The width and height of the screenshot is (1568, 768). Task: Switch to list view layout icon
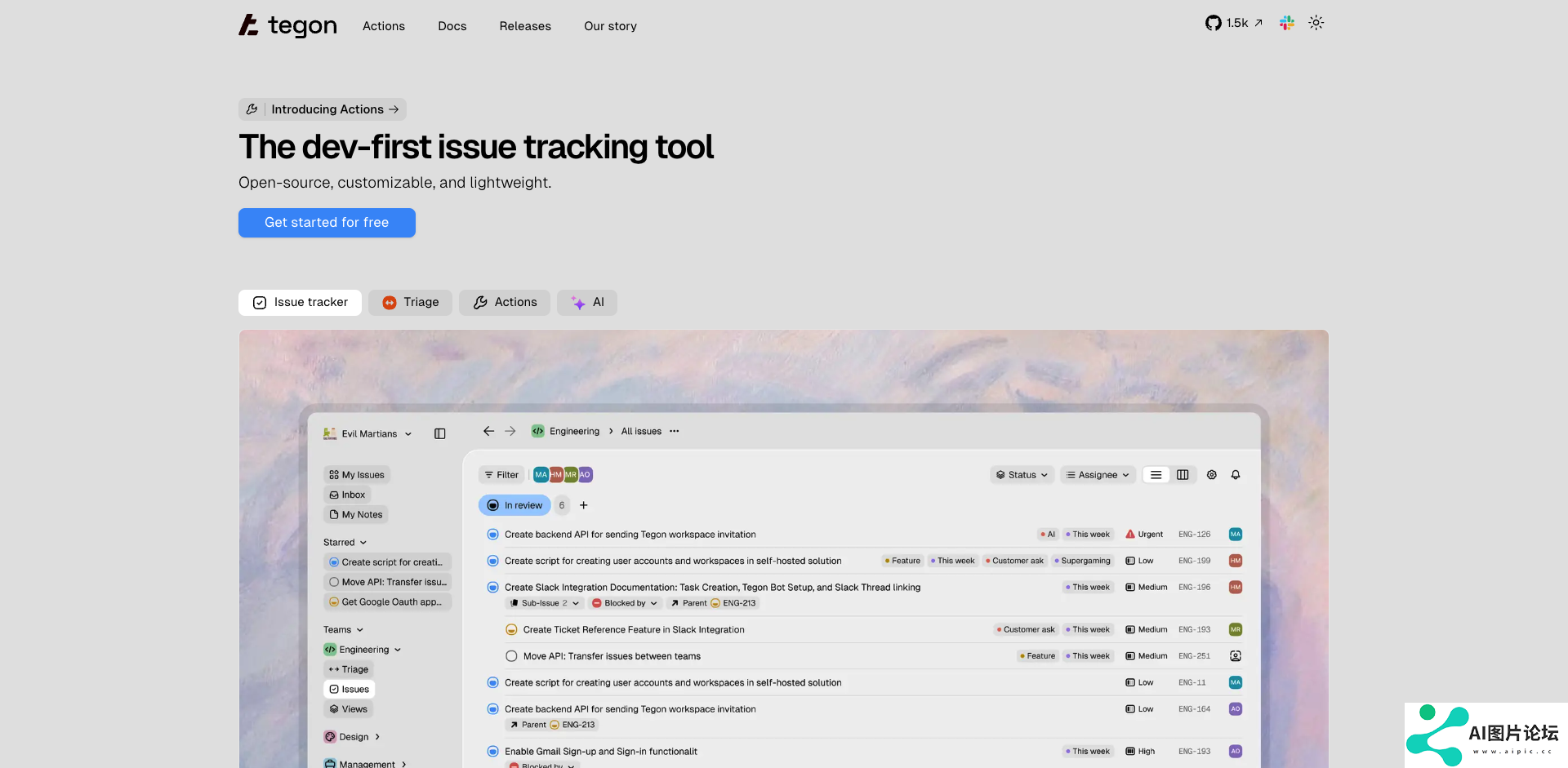[1156, 474]
